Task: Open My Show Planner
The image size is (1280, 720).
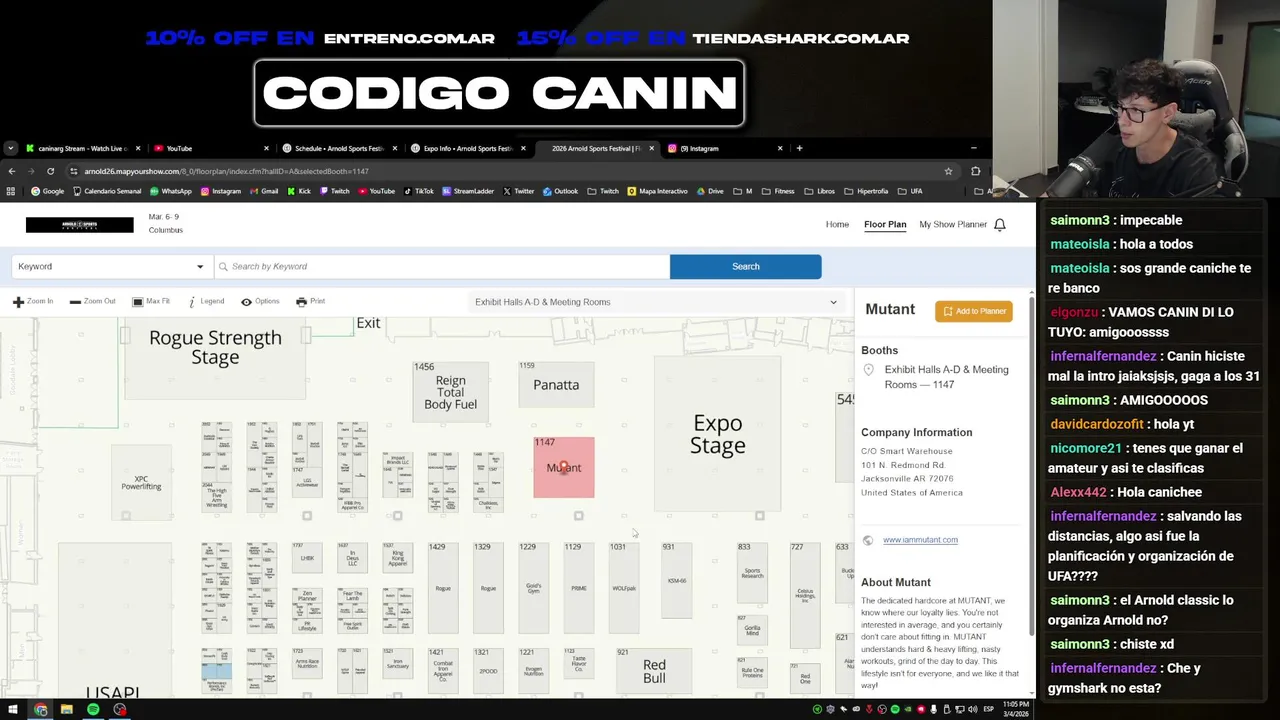Action: tap(953, 224)
